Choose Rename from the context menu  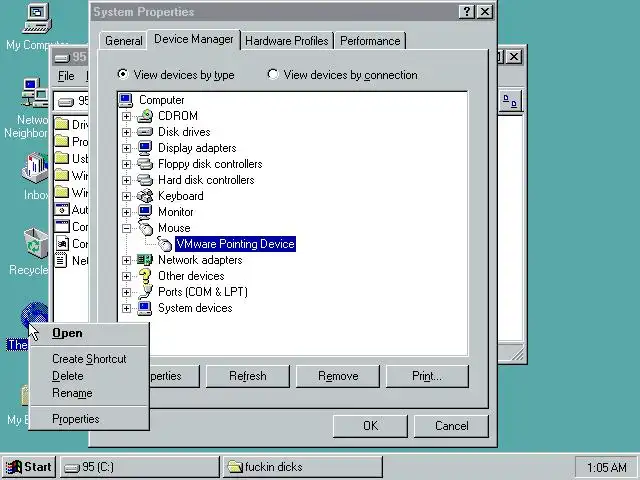(89, 393)
